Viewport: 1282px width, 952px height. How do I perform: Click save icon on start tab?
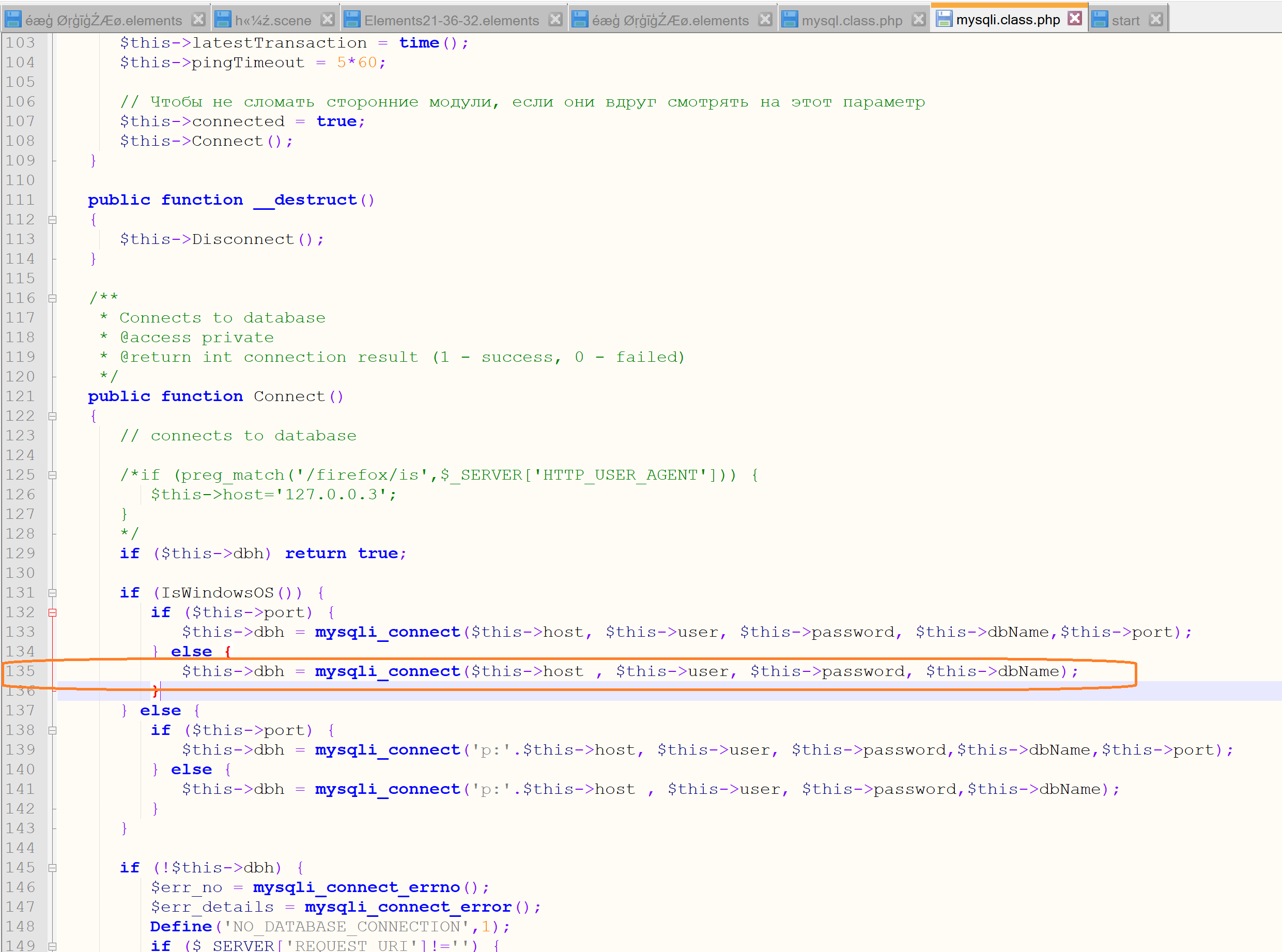point(1100,20)
